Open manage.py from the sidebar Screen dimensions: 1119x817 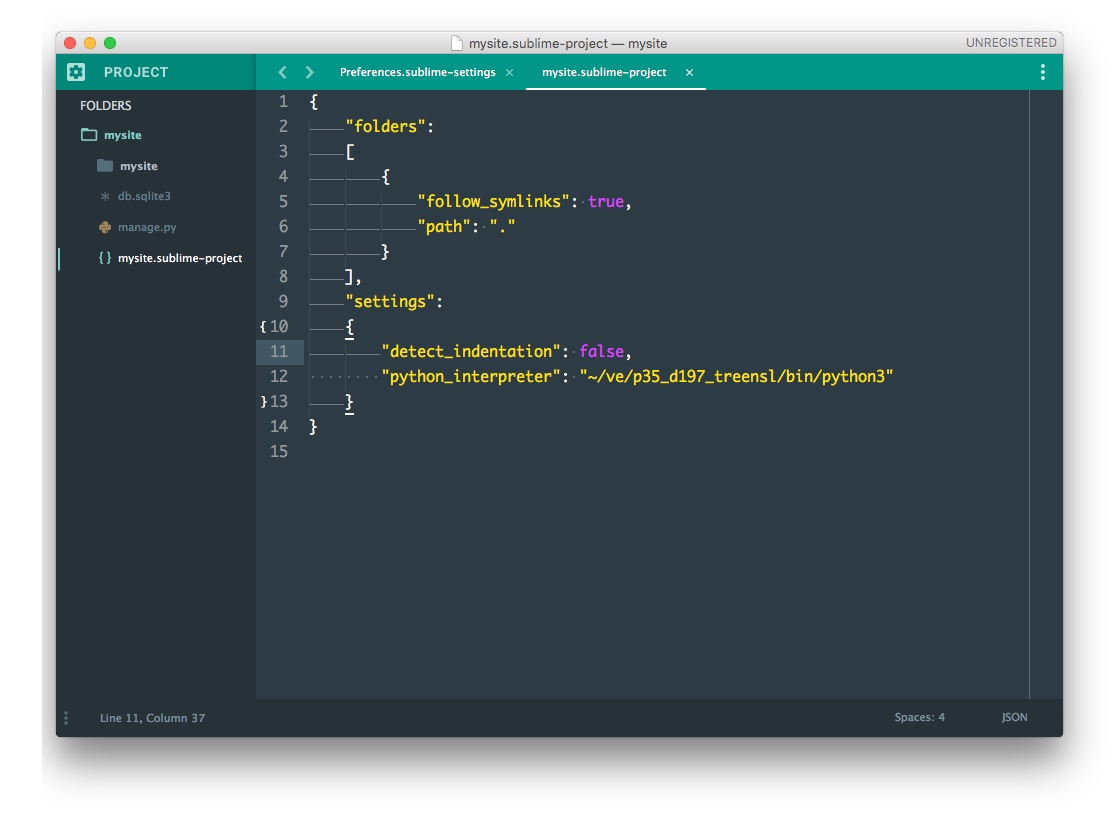click(147, 227)
